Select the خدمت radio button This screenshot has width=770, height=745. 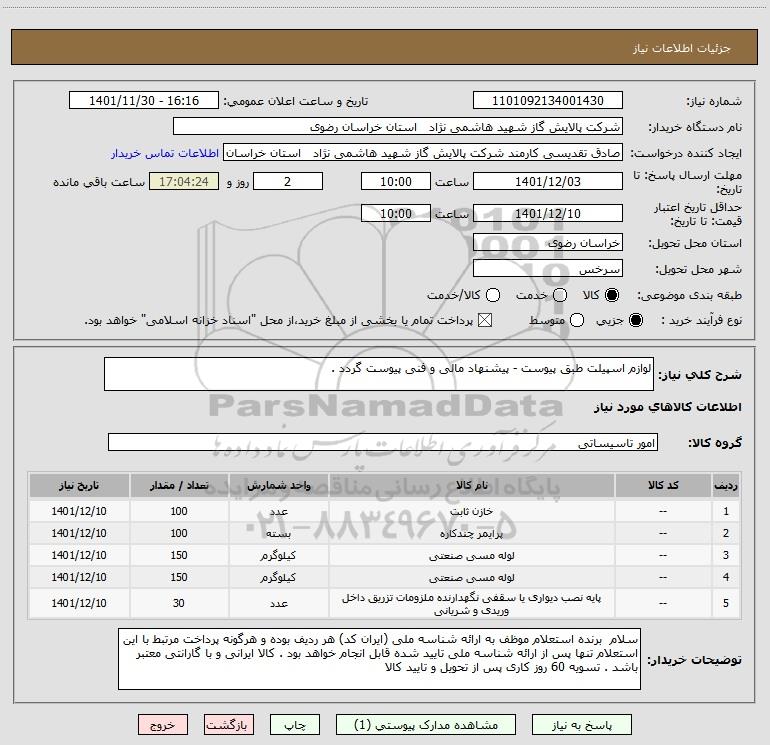tap(560, 295)
